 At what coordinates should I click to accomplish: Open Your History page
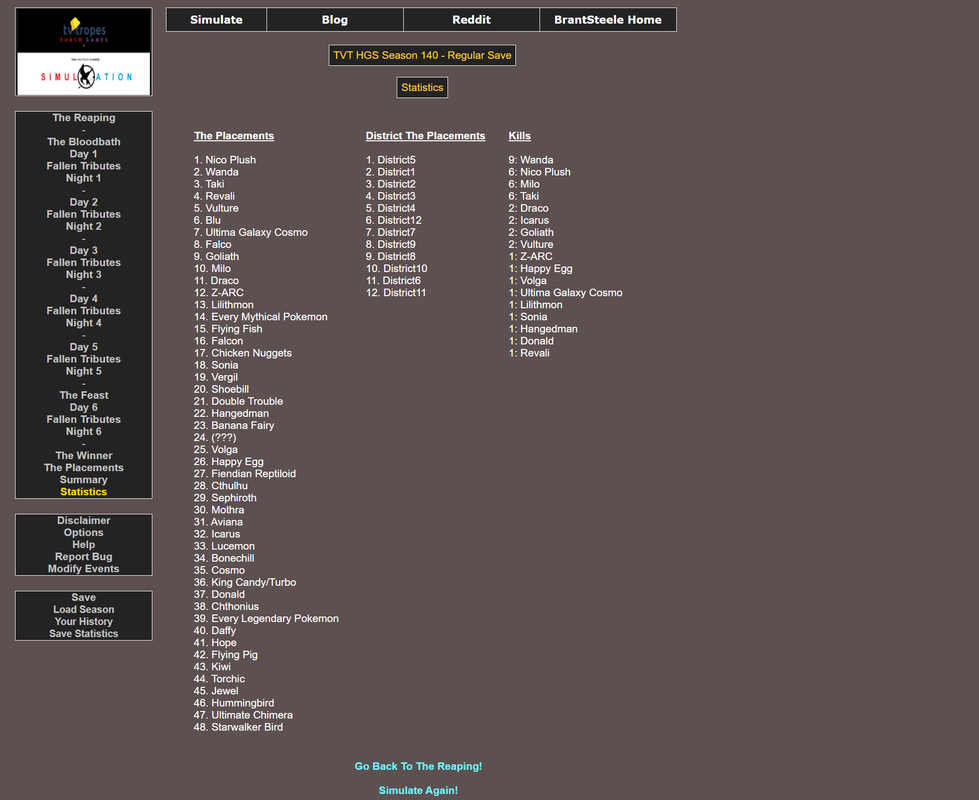(x=84, y=621)
